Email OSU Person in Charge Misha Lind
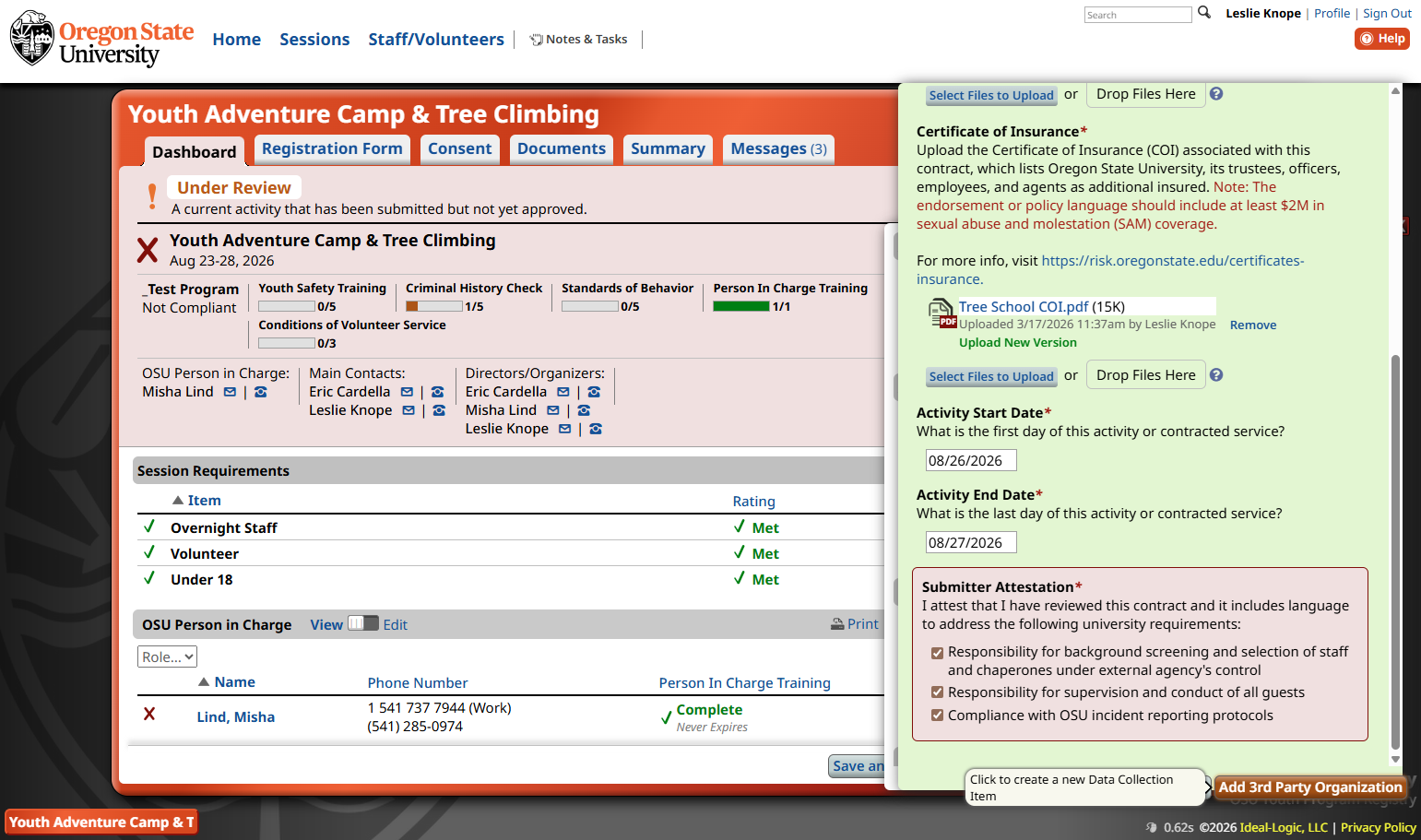The image size is (1421, 840). tap(230, 392)
